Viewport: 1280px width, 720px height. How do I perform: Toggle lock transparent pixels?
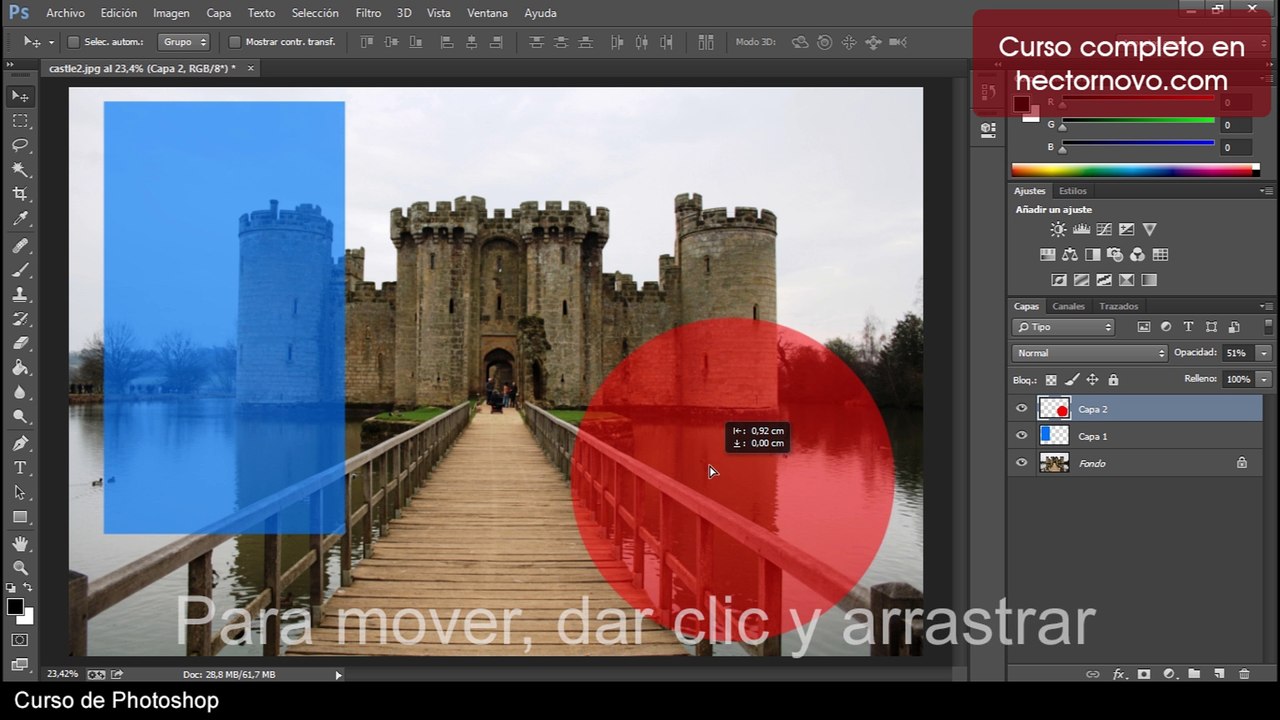pyautogui.click(x=1051, y=380)
